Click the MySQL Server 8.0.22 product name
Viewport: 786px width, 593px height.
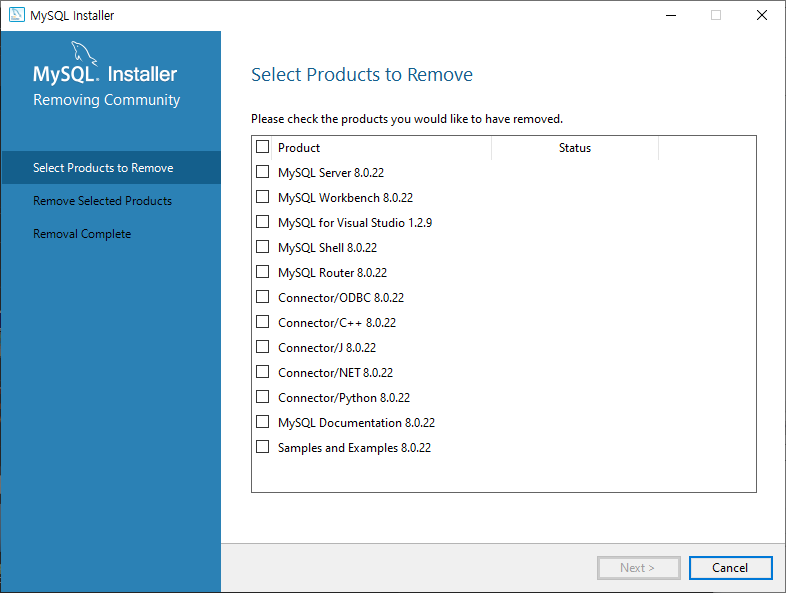click(331, 173)
